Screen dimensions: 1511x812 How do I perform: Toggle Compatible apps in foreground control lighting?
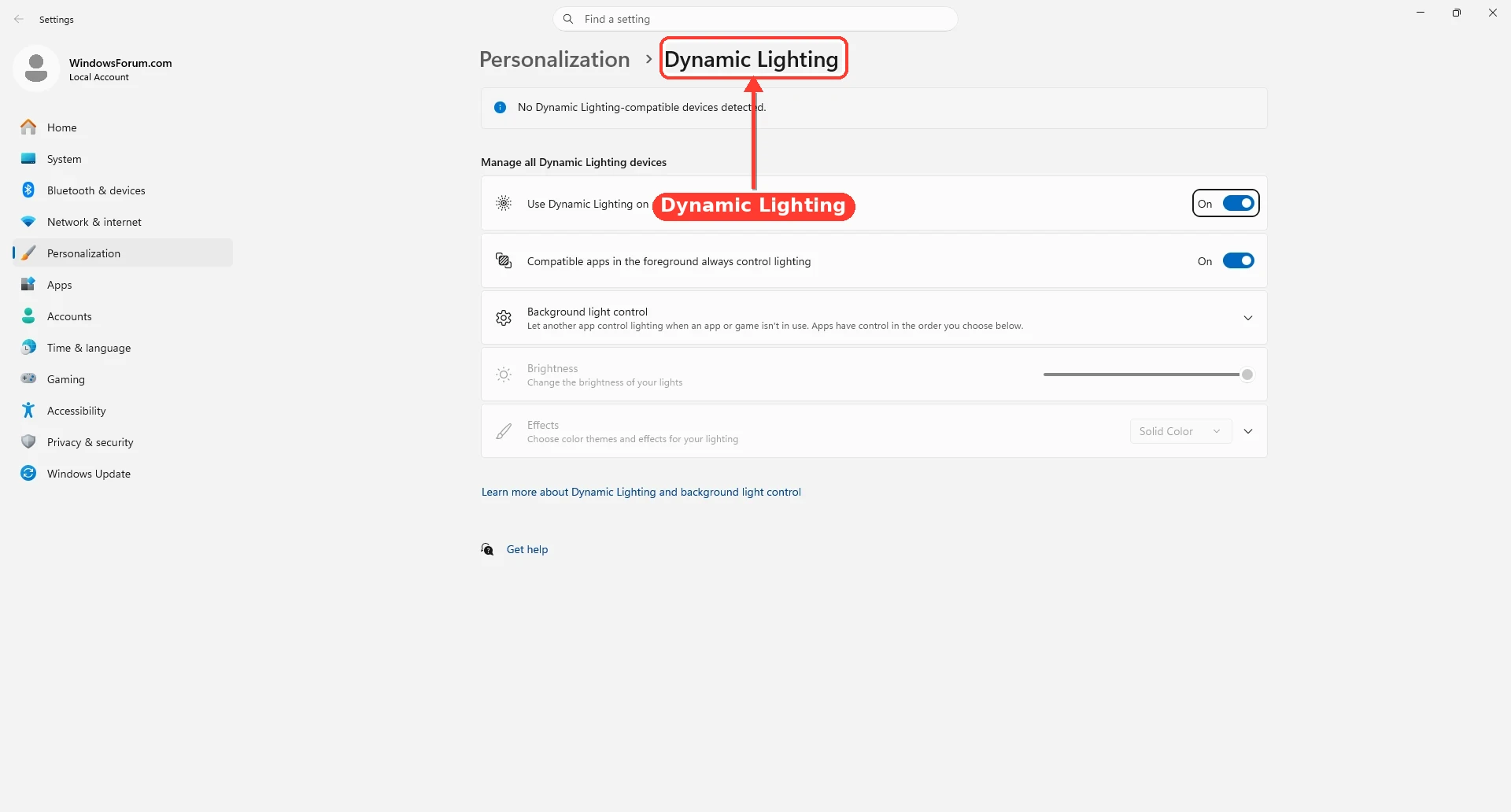click(1238, 260)
